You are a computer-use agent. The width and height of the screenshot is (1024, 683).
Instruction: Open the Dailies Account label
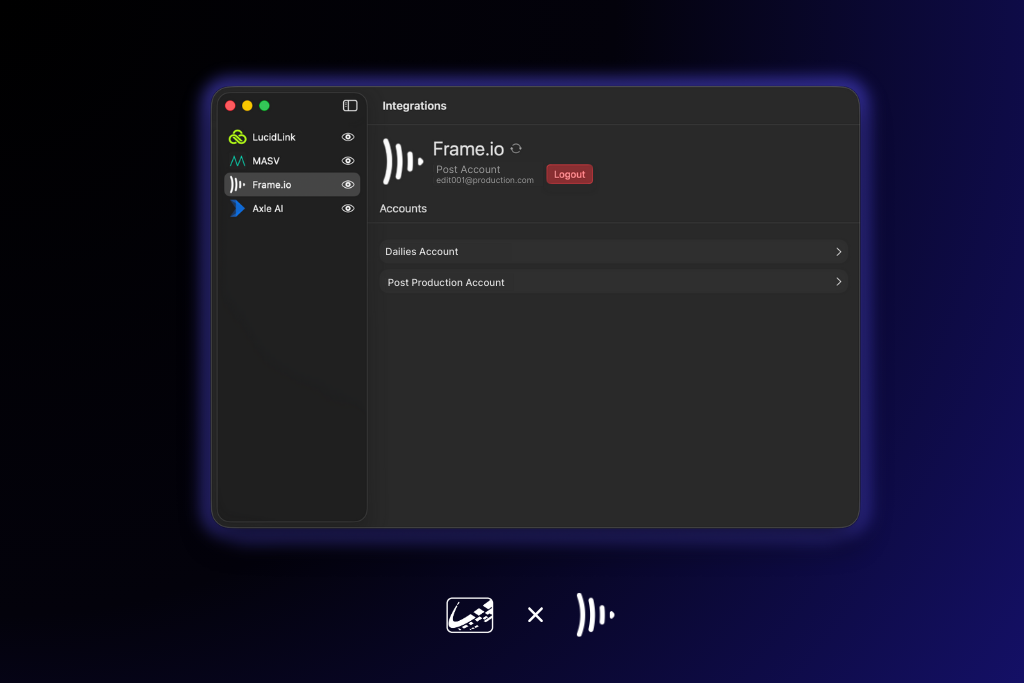pyautogui.click(x=422, y=252)
